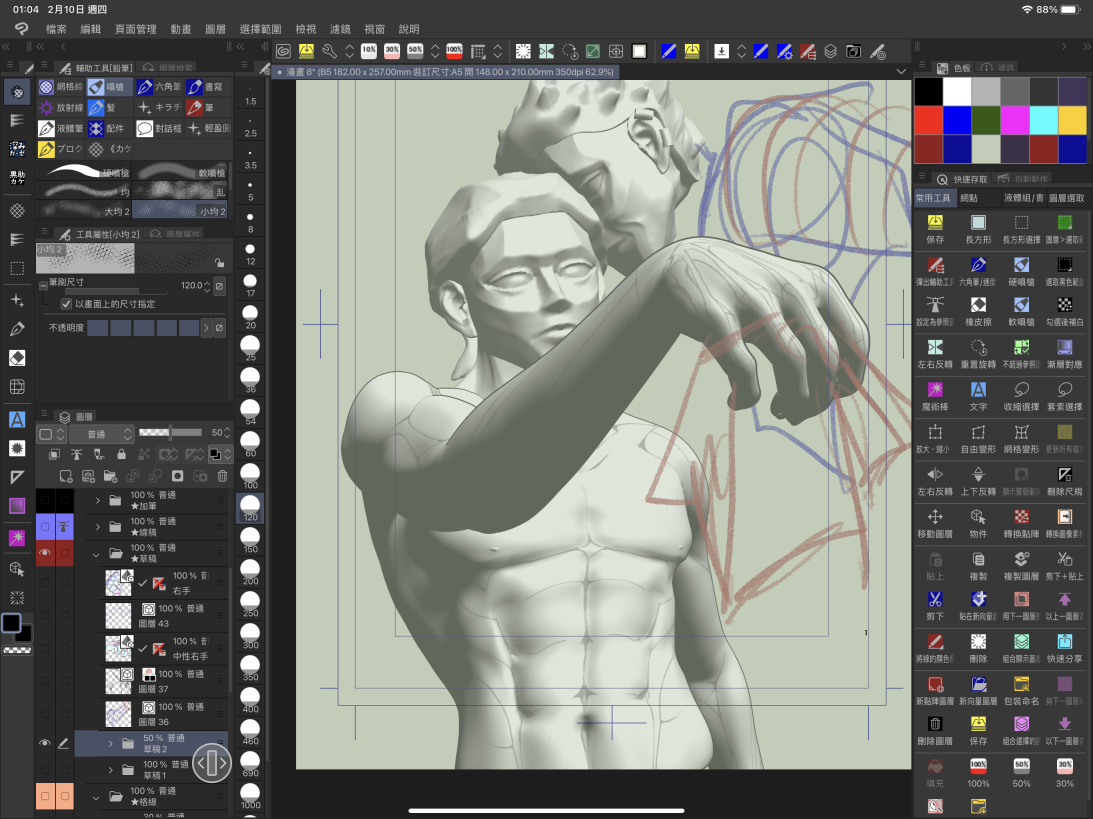Toggle the 以畫面上的尺寸指定 checkbox

pos(66,304)
